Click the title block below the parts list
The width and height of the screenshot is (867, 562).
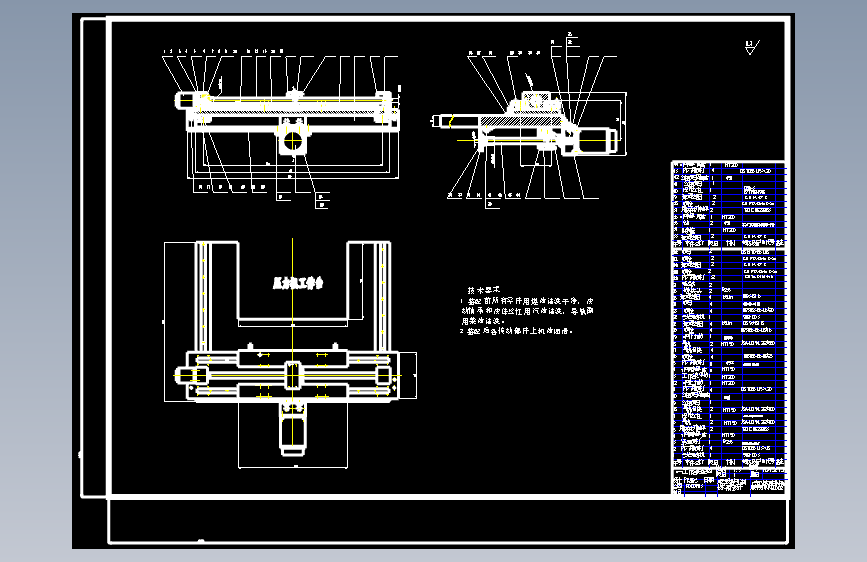tap(729, 482)
